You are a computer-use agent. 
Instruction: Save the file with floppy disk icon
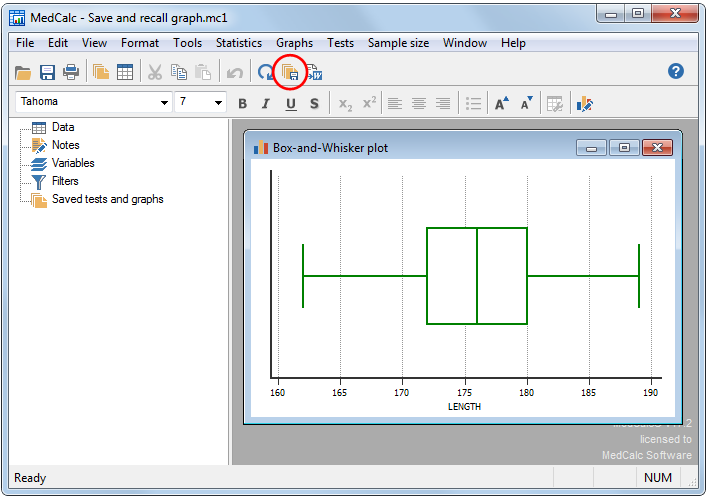coord(47,72)
